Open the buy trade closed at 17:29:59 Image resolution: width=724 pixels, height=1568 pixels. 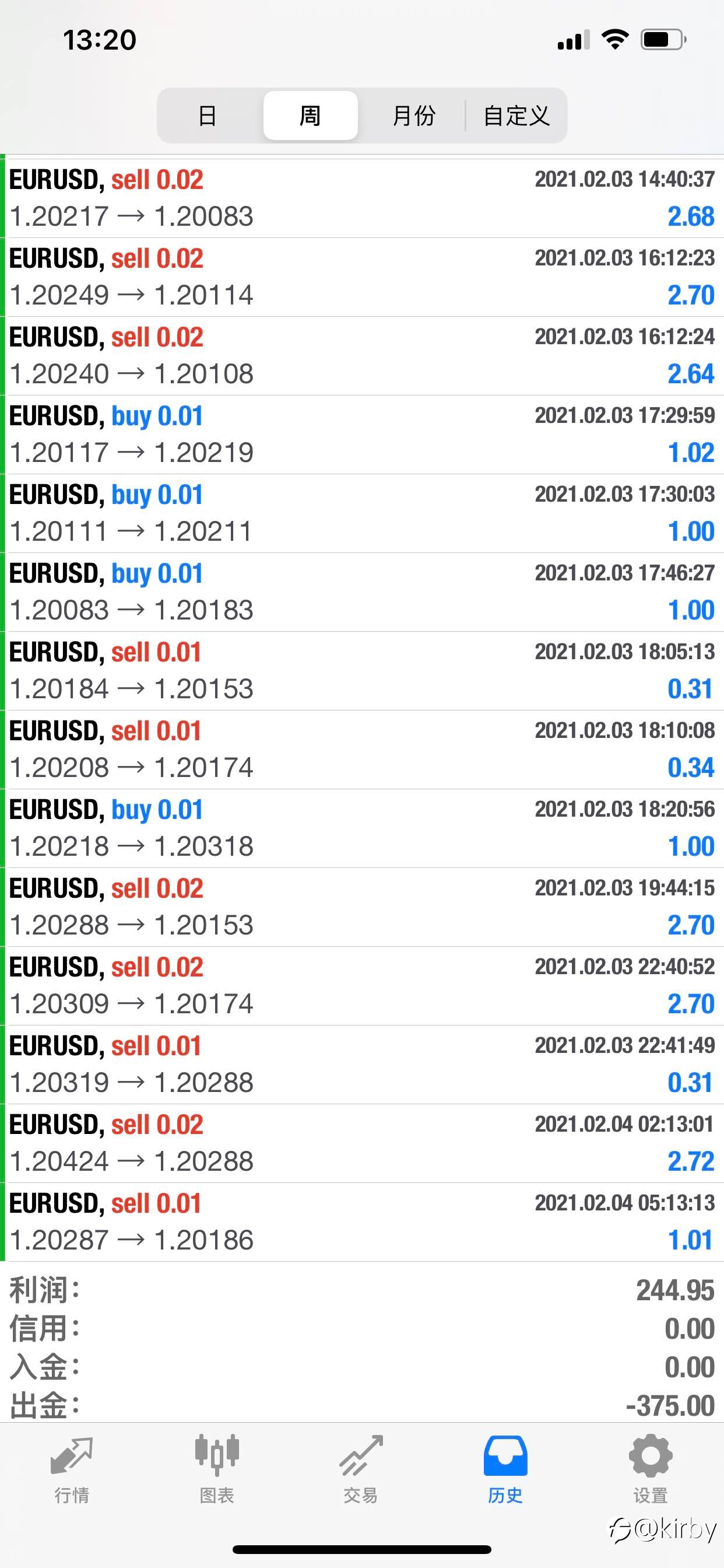click(x=362, y=434)
